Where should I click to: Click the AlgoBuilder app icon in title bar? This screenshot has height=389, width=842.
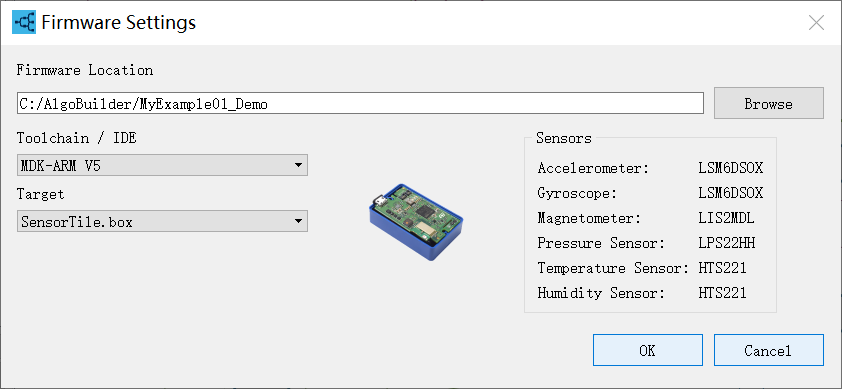pos(24,23)
